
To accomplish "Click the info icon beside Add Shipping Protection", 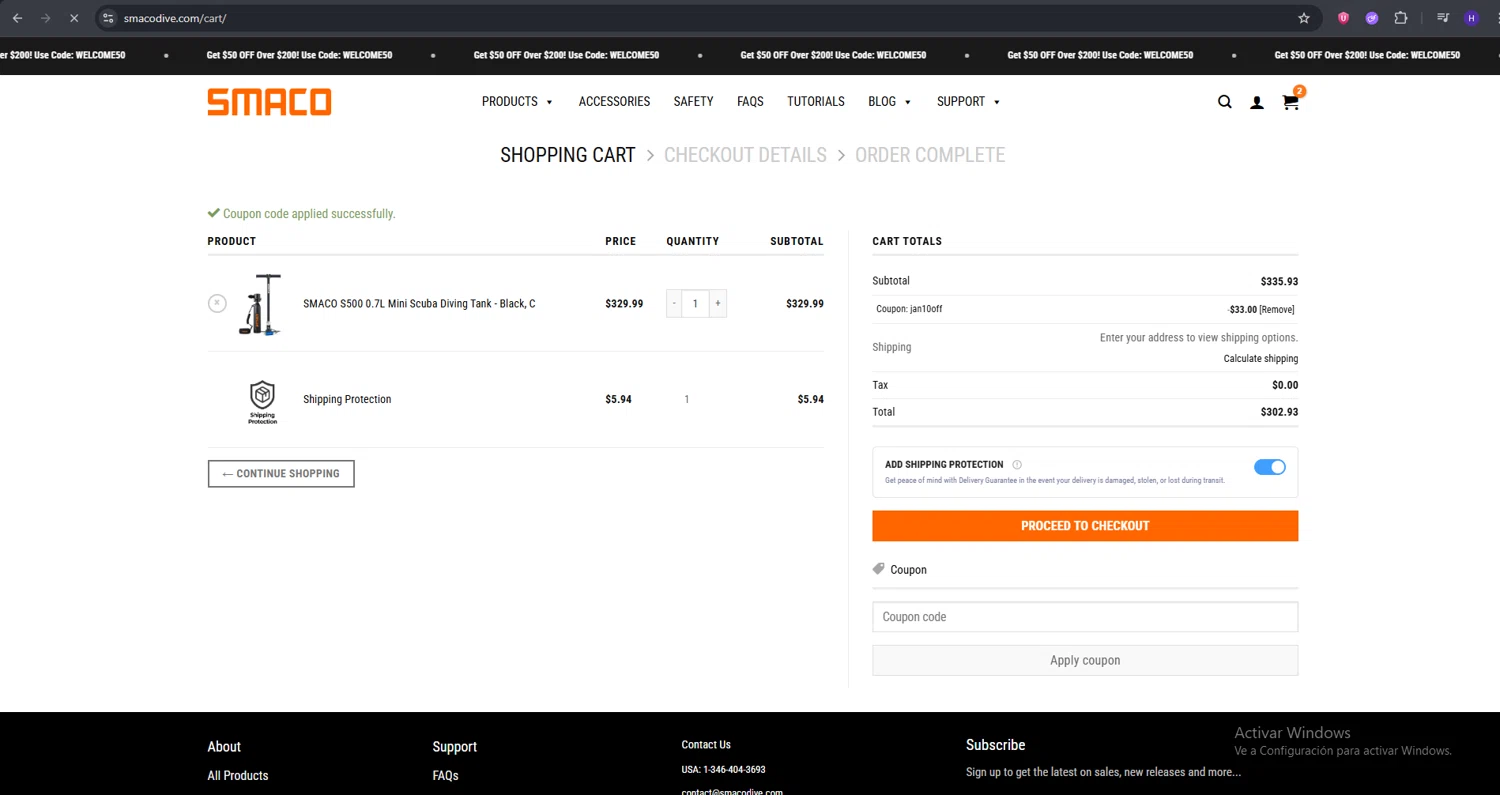I will (x=1017, y=465).
